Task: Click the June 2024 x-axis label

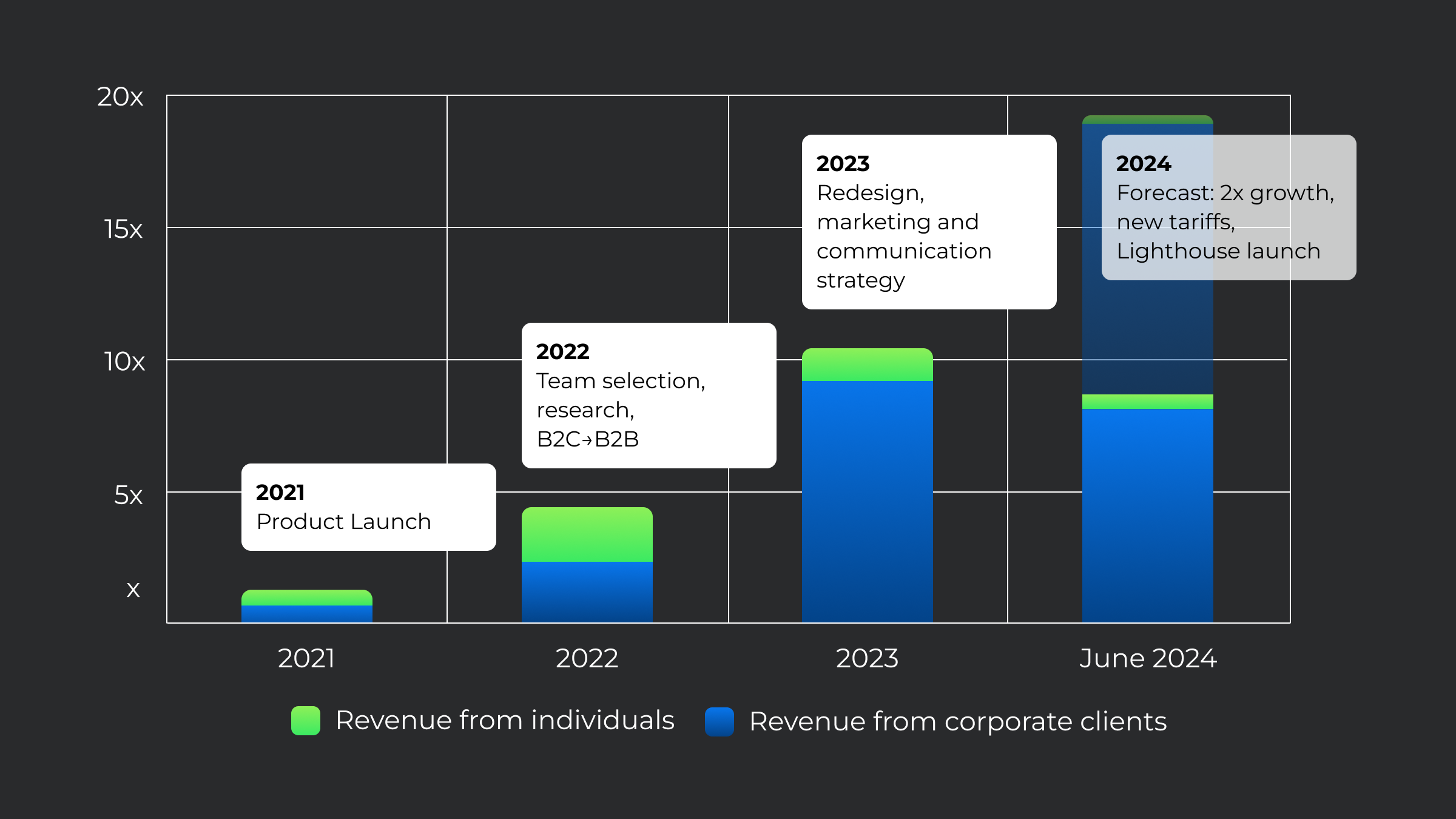Action: [1148, 658]
